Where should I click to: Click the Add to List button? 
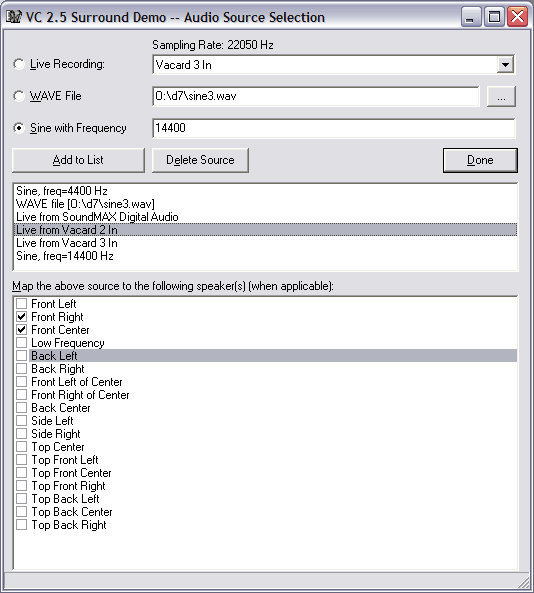tap(78, 160)
